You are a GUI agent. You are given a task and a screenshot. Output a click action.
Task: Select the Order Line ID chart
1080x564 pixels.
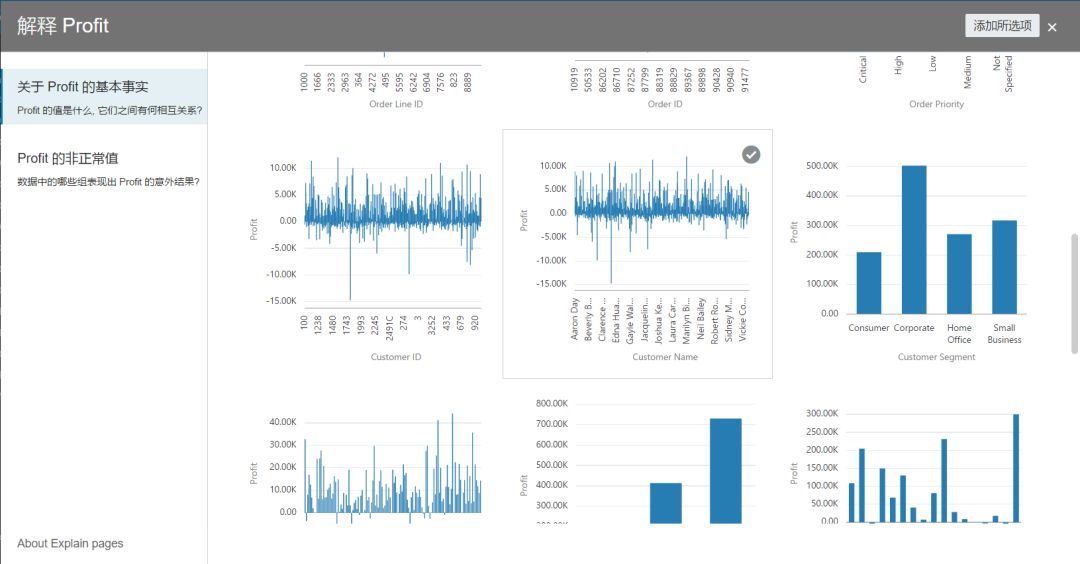tap(395, 80)
